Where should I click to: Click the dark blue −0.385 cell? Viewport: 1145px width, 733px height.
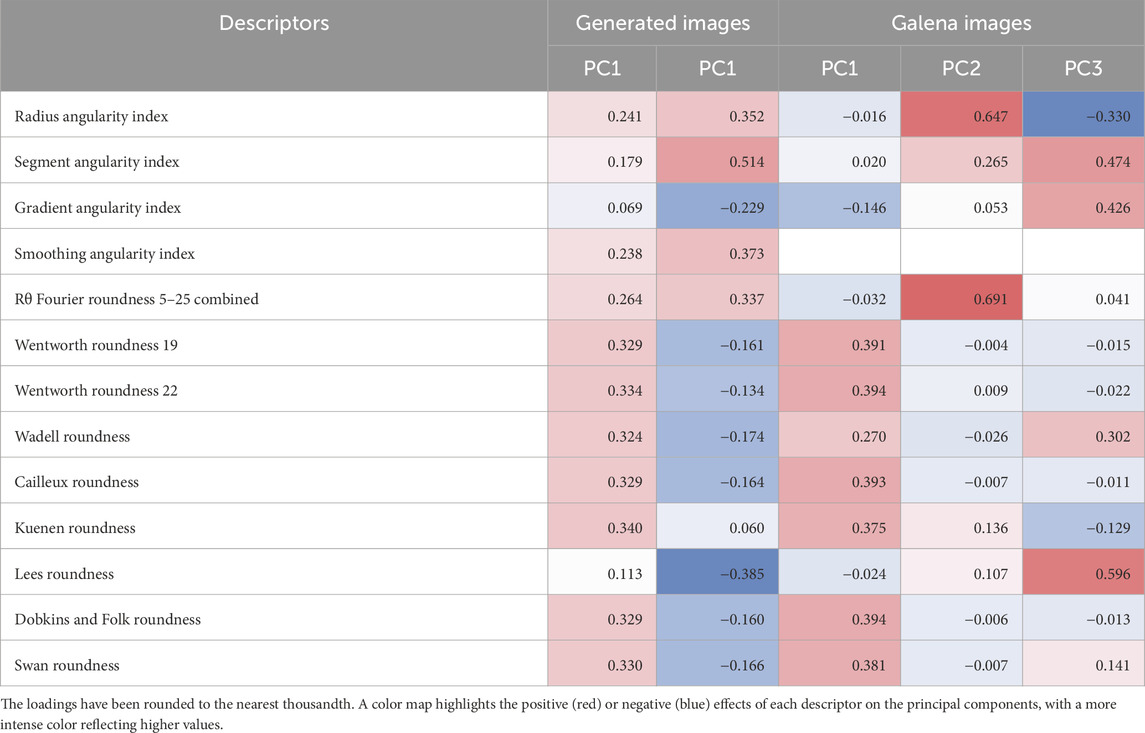coord(717,574)
